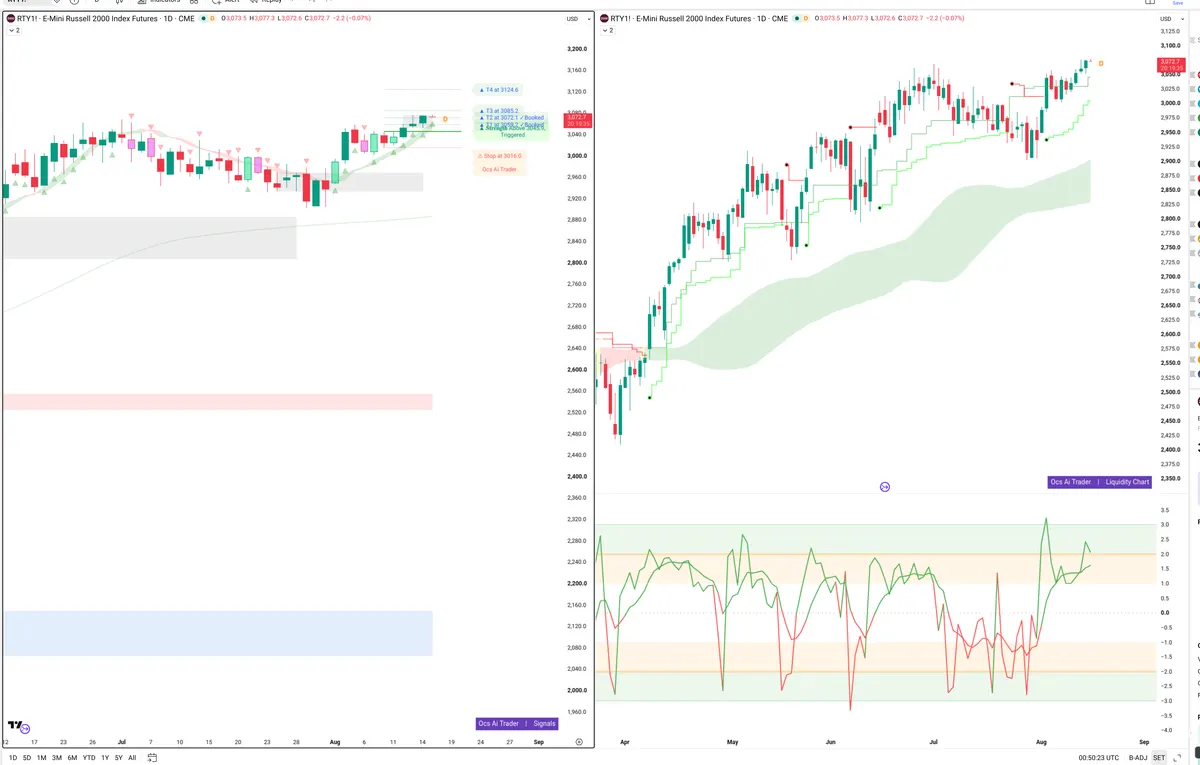Click the green market status dot, left chart

(203, 19)
